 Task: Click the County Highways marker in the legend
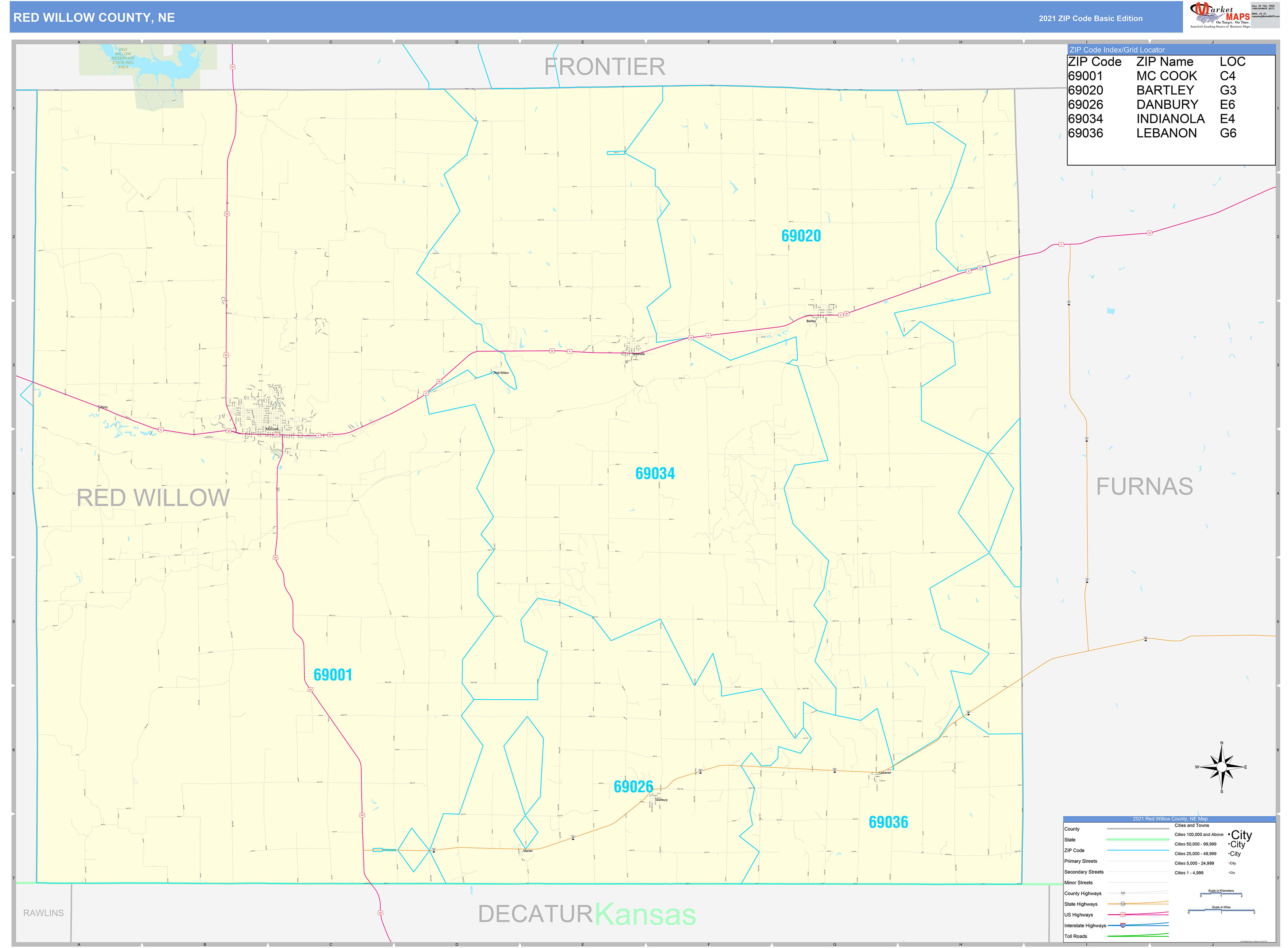[x=1123, y=893]
